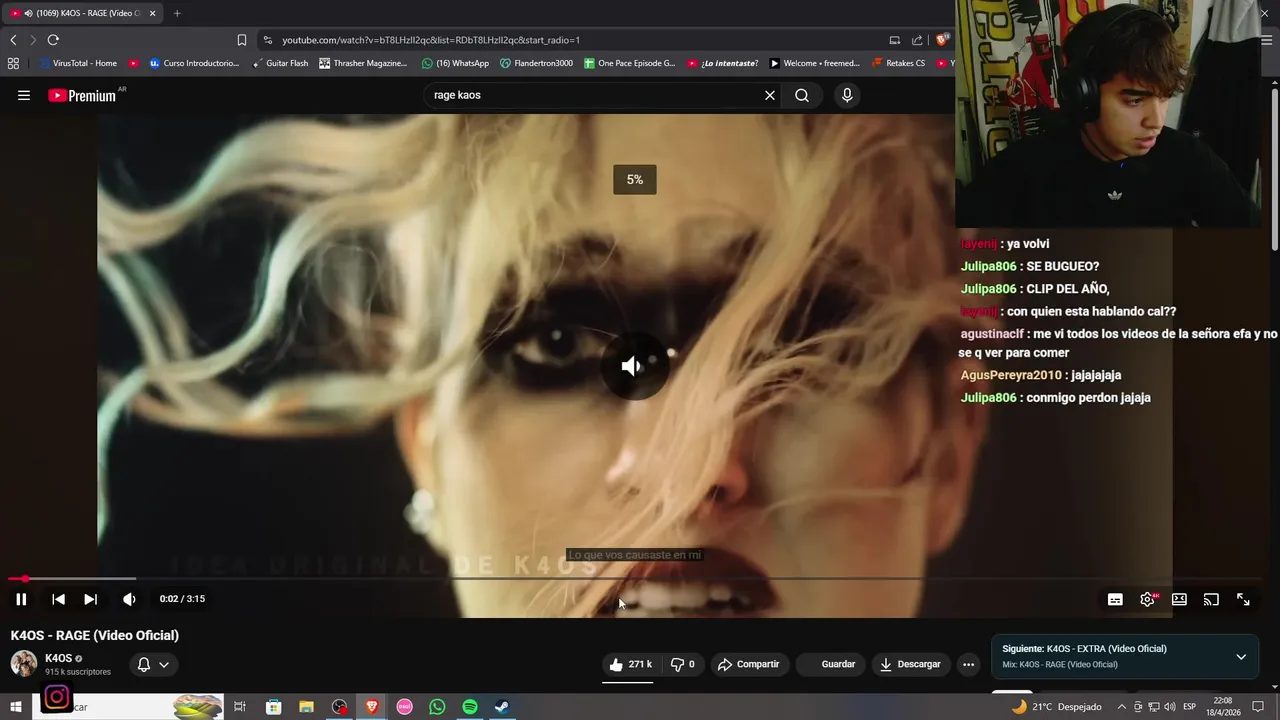Open the player settings gear
The image size is (1280, 720).
pos(1147,599)
